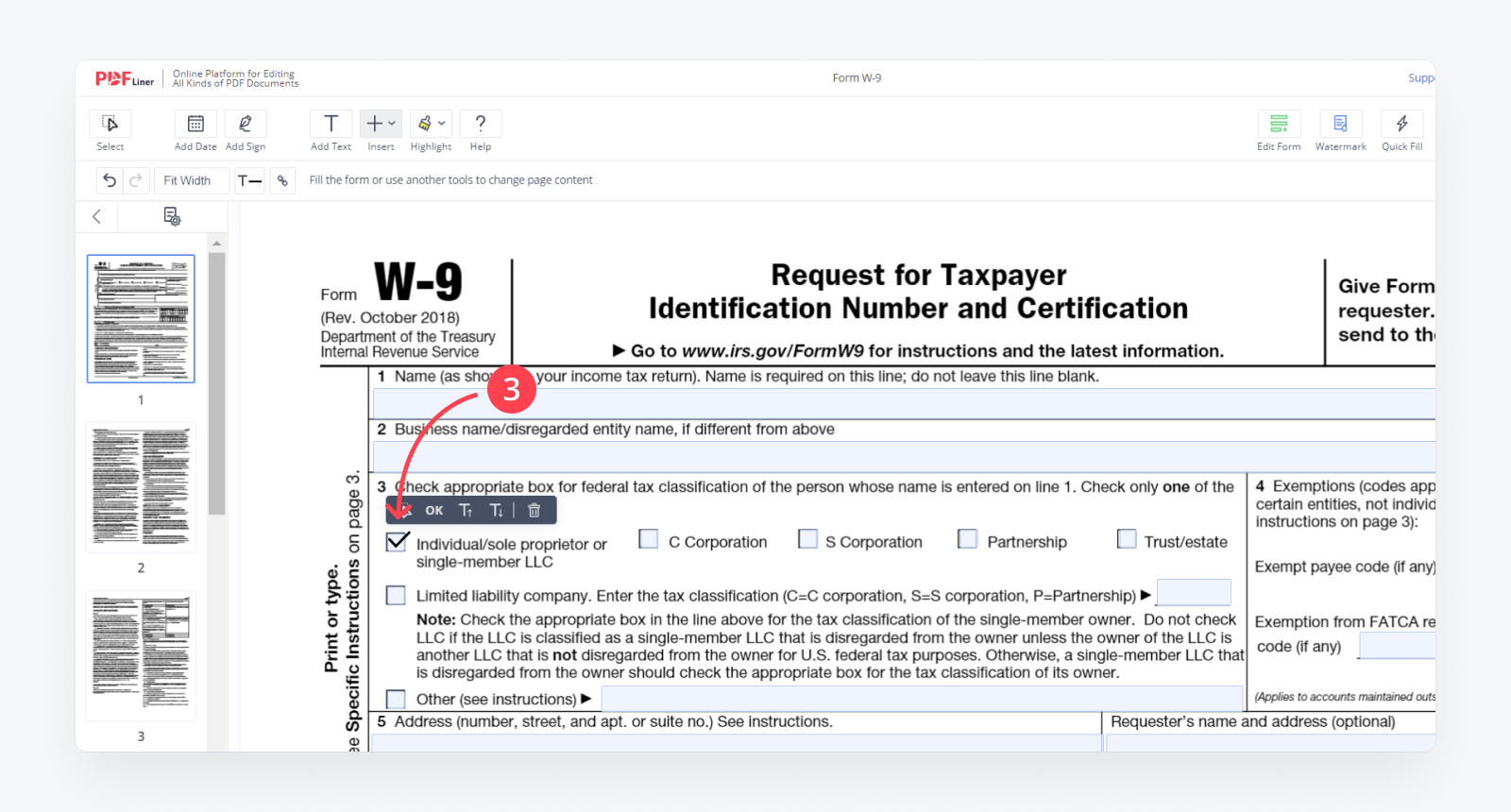Viewport: 1511px width, 812px height.
Task: Check the Other (see instructions) box
Action: tap(396, 699)
